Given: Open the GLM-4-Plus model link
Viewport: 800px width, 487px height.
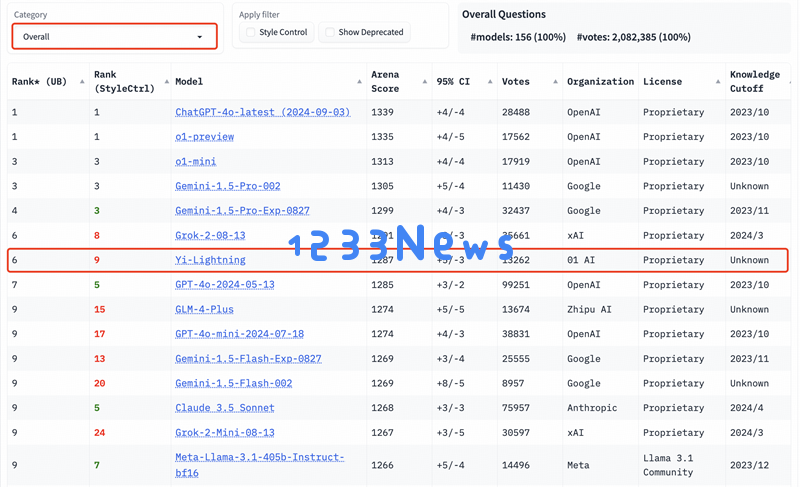Looking at the screenshot, I should click(x=204, y=310).
